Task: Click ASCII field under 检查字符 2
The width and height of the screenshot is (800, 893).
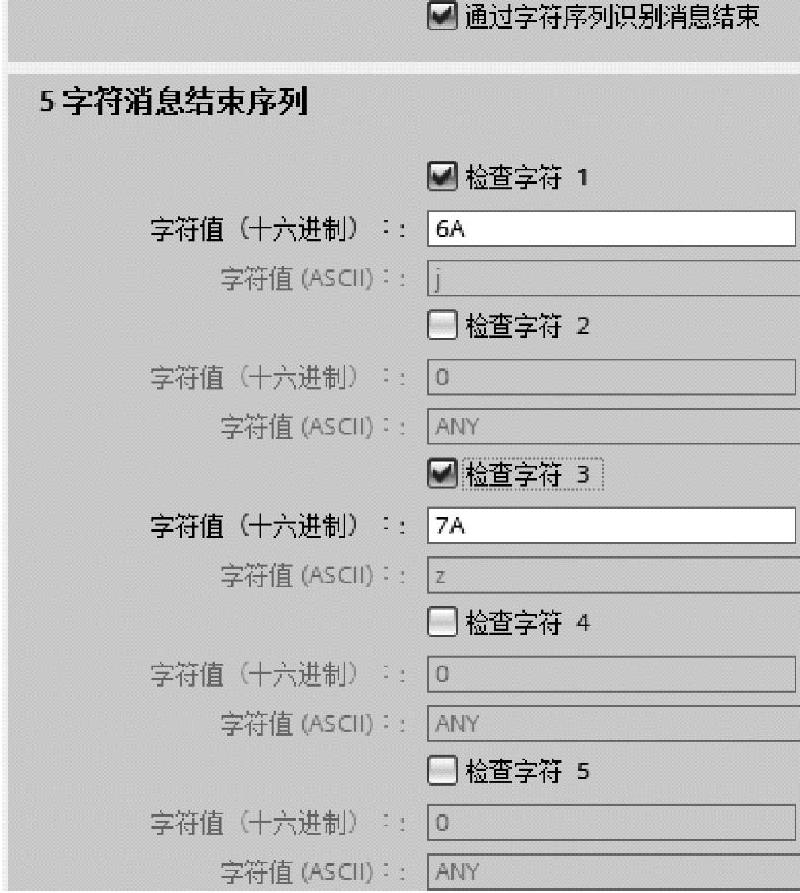Action: (612, 426)
